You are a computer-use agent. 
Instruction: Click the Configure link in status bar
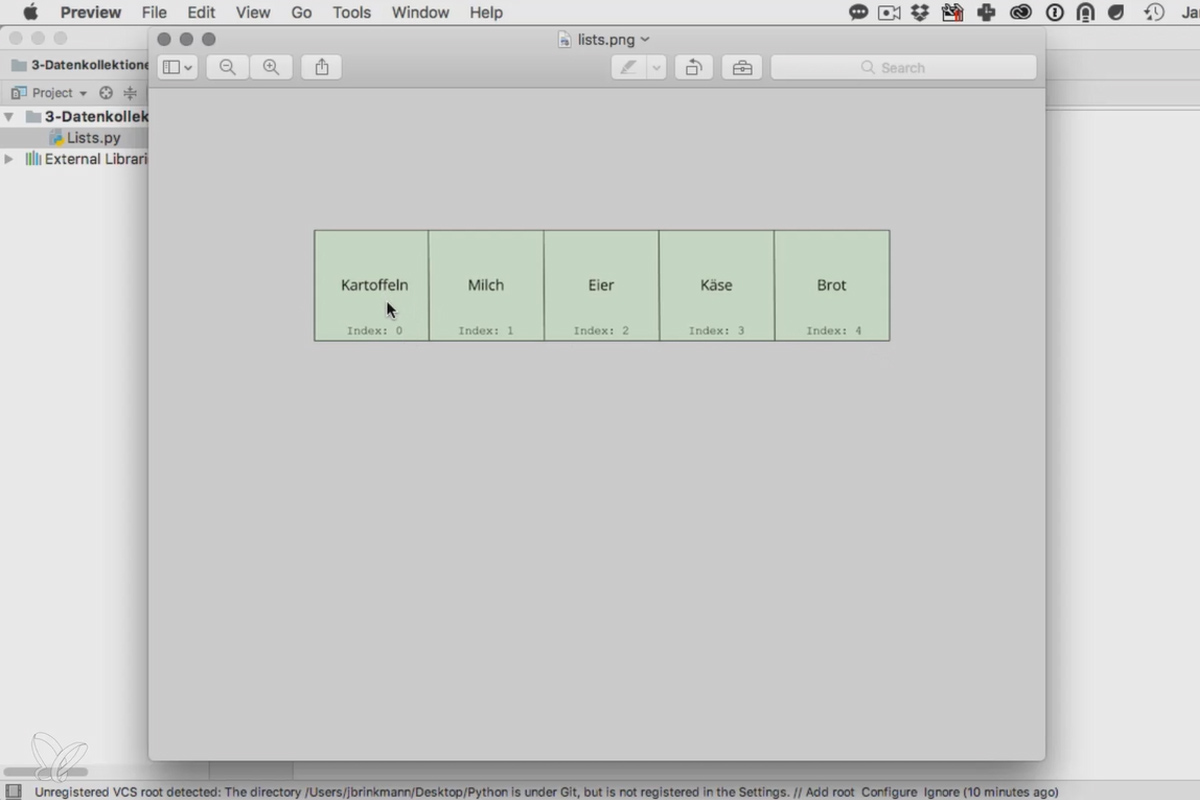889,792
